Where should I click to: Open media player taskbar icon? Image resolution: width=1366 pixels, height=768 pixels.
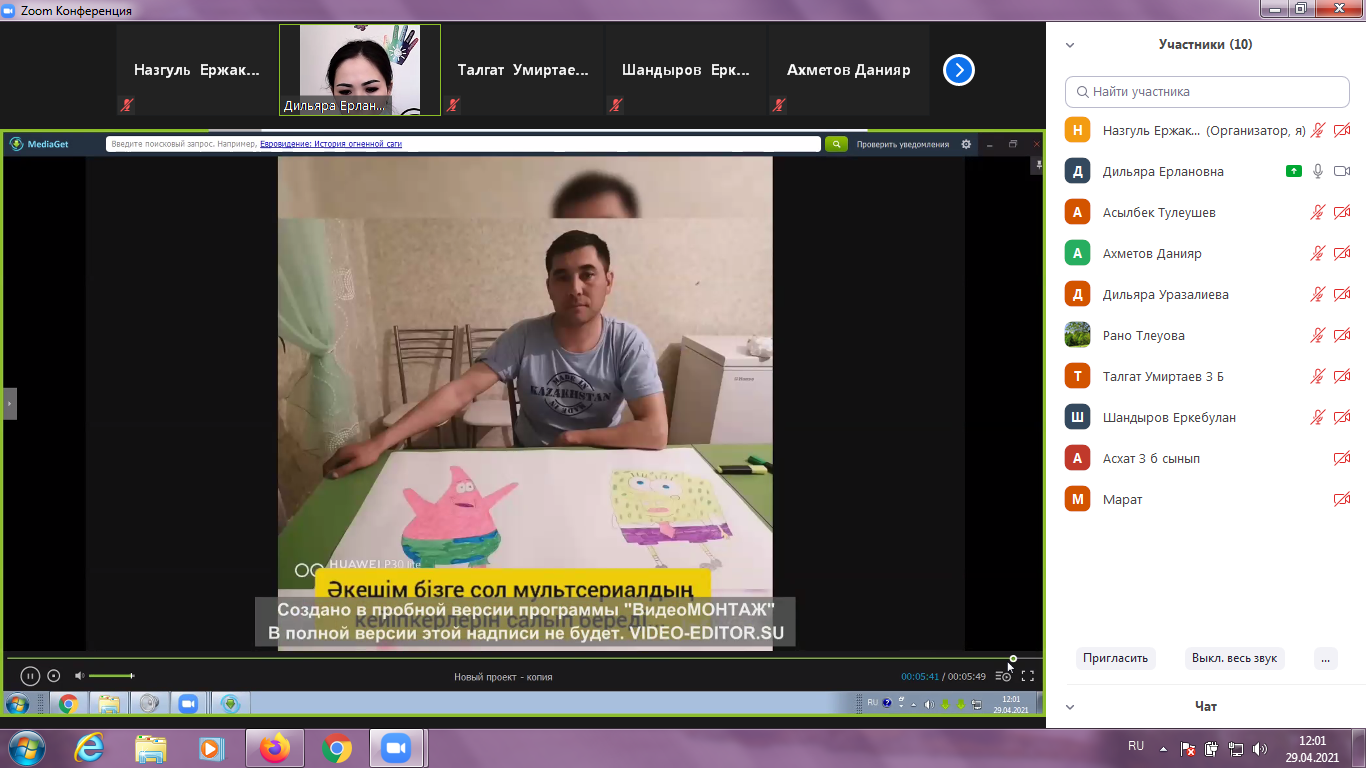pos(211,748)
